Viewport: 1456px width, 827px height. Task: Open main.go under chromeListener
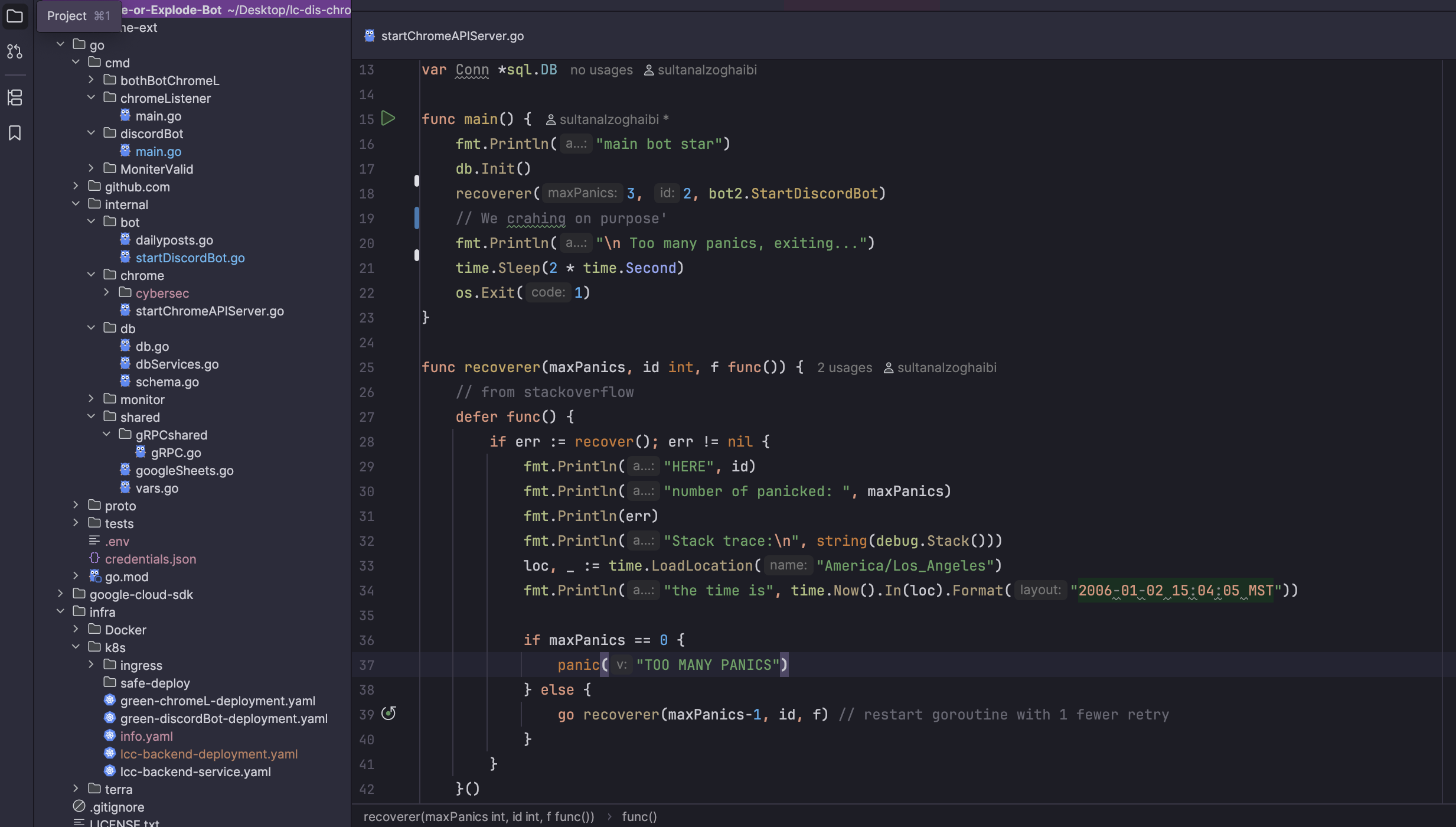coord(158,116)
